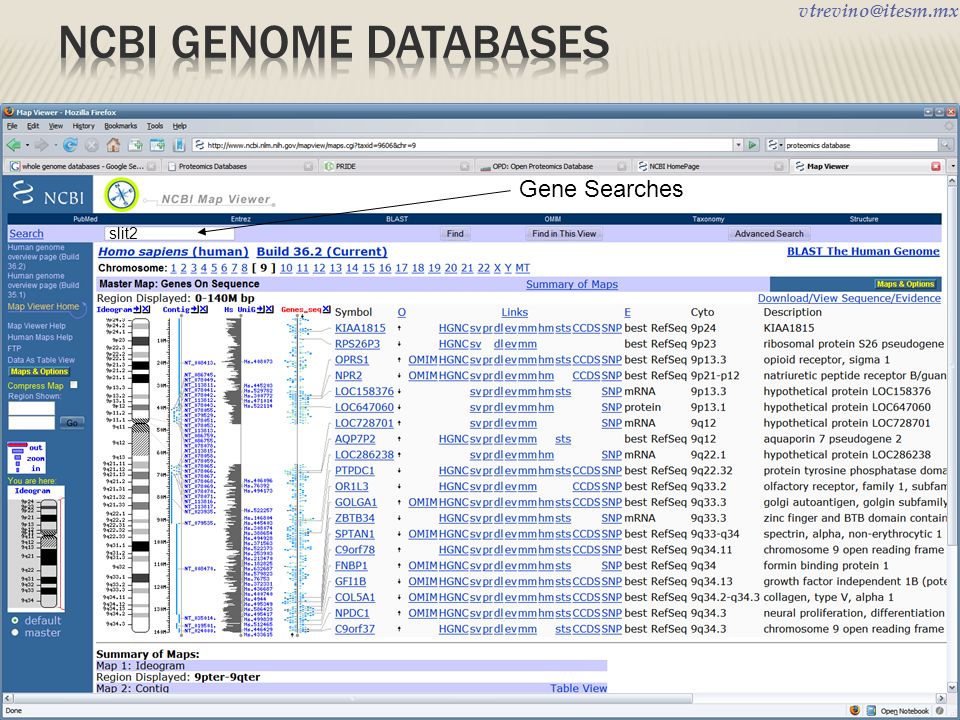The height and width of the screenshot is (720, 960).
Task: Select the master radio option
Action: [x=15, y=632]
